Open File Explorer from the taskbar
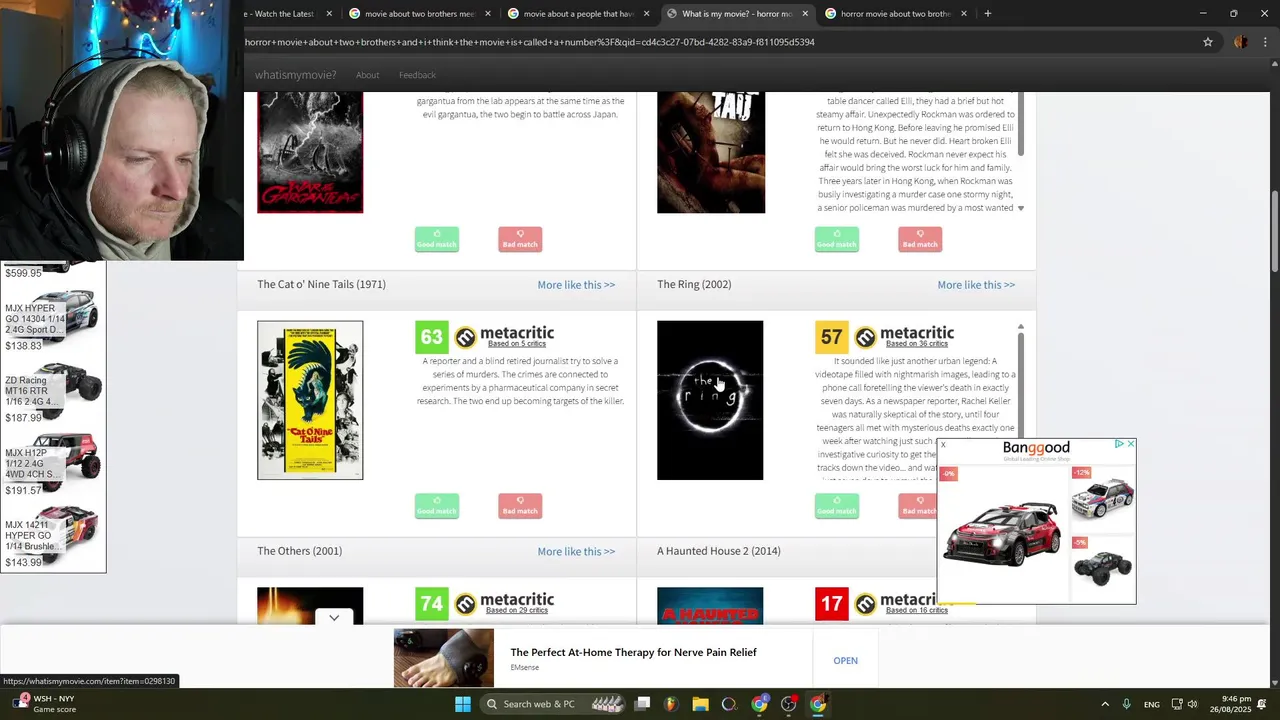The image size is (1280, 720). 700,704
